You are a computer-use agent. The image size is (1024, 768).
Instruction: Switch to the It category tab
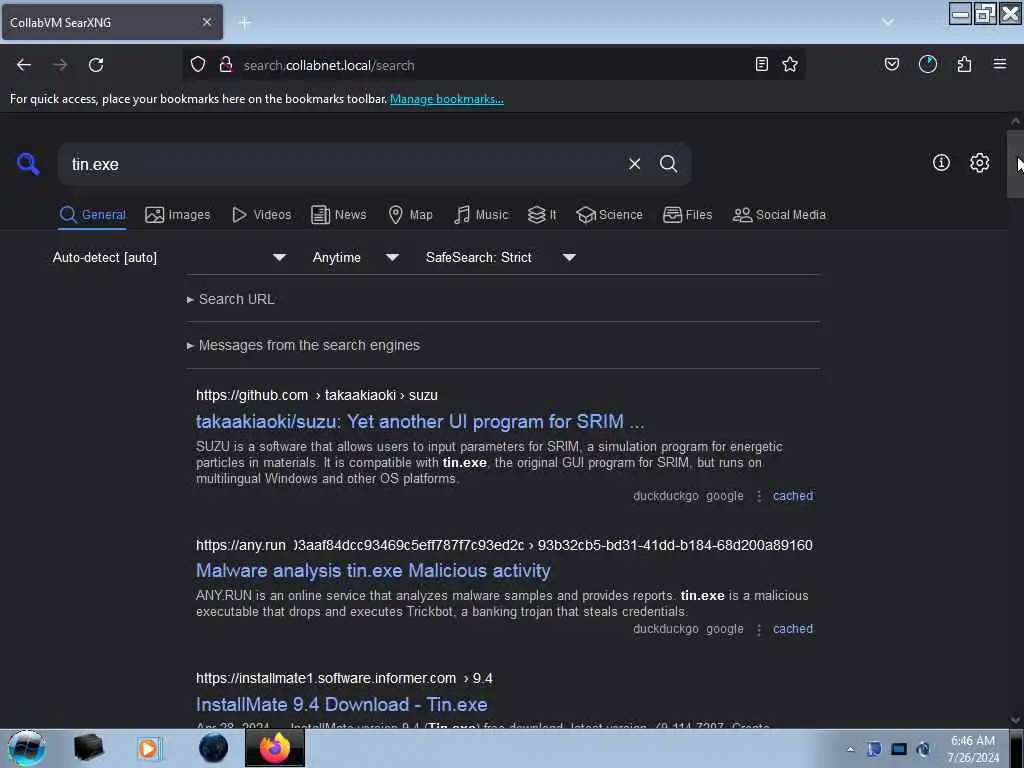click(542, 215)
